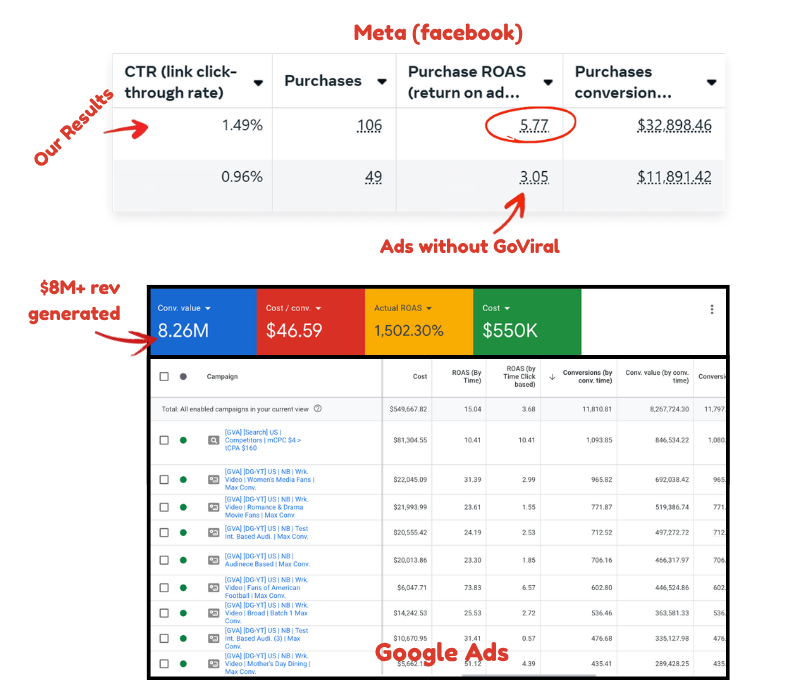Viewport: 800px width, 700px height.
Task: Click the 106 purchases value link
Action: click(x=369, y=126)
